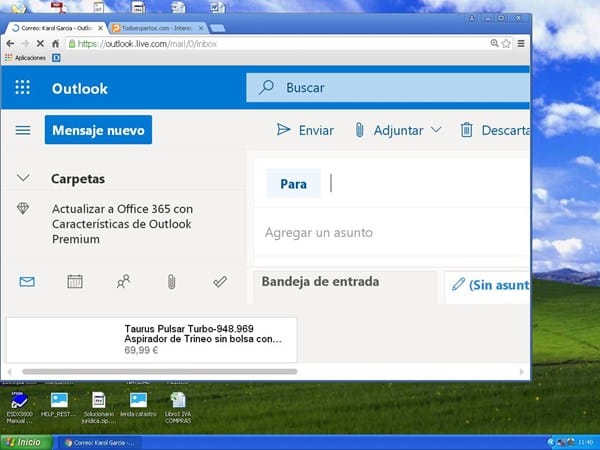Open Aplicaciones bookmarks shortcut

click(x=25, y=58)
